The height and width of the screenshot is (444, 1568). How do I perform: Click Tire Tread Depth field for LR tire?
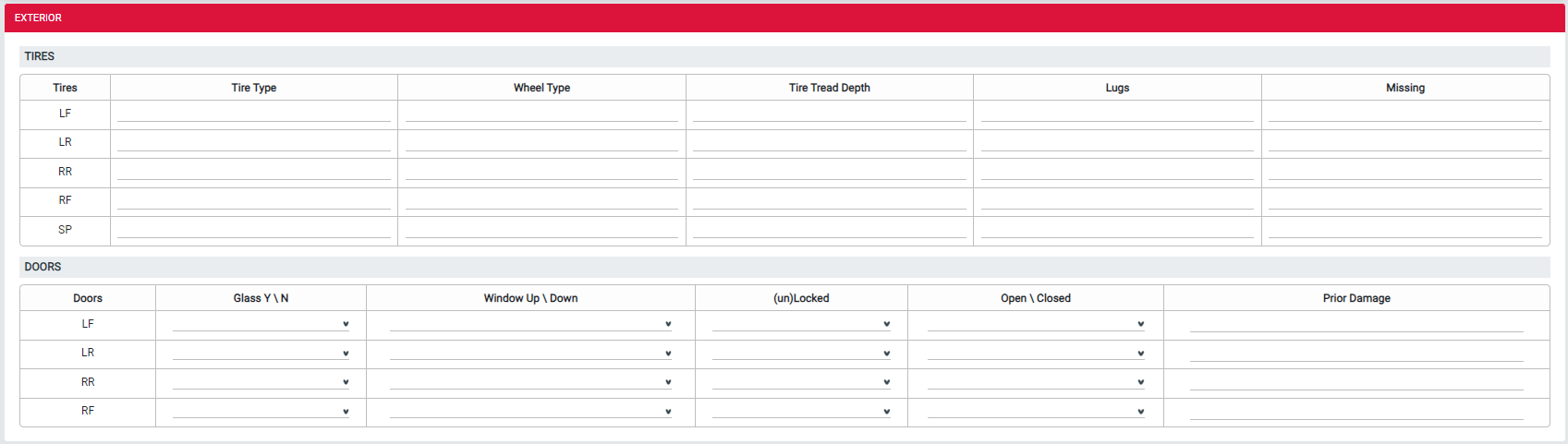coord(830,143)
